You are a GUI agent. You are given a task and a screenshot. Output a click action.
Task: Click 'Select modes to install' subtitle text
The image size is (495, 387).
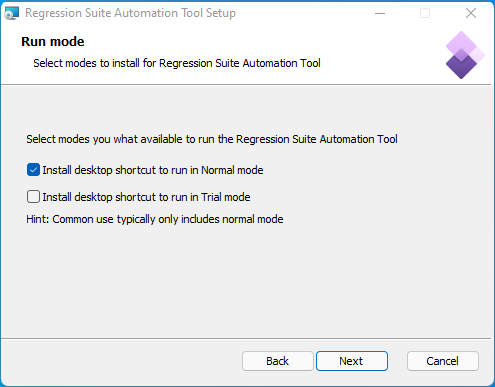coord(177,63)
